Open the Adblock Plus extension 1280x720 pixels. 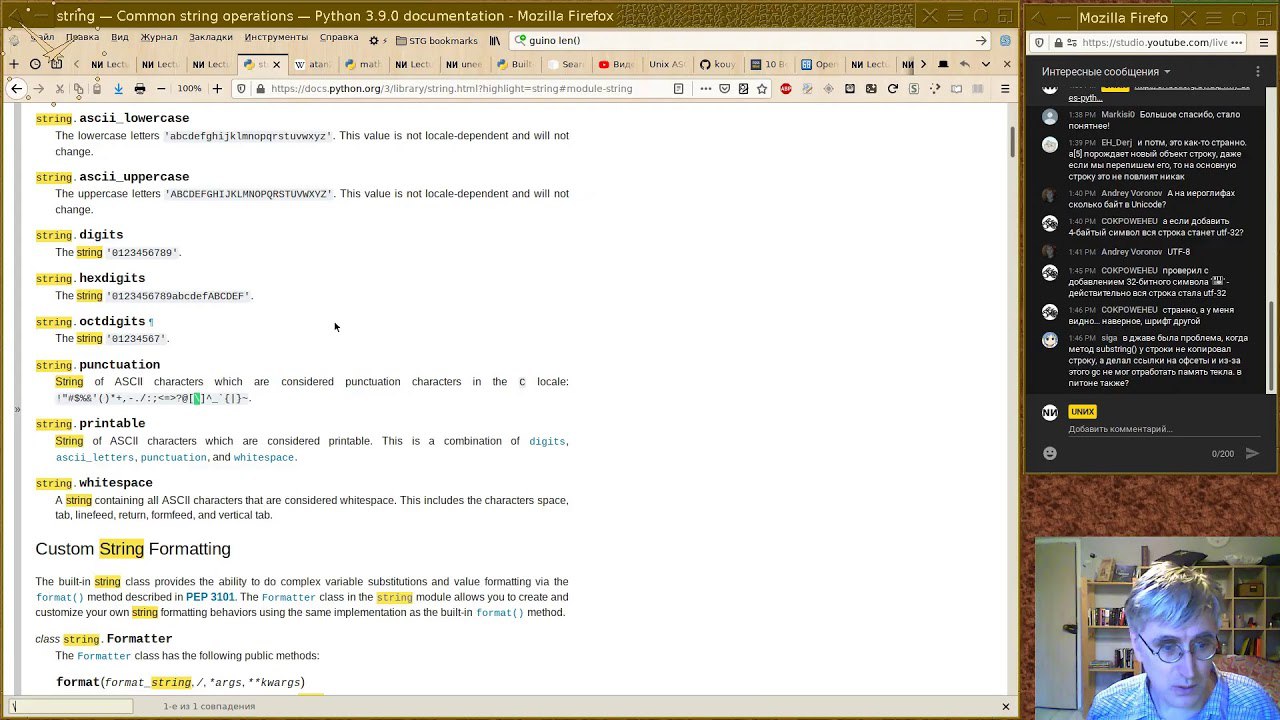[786, 89]
